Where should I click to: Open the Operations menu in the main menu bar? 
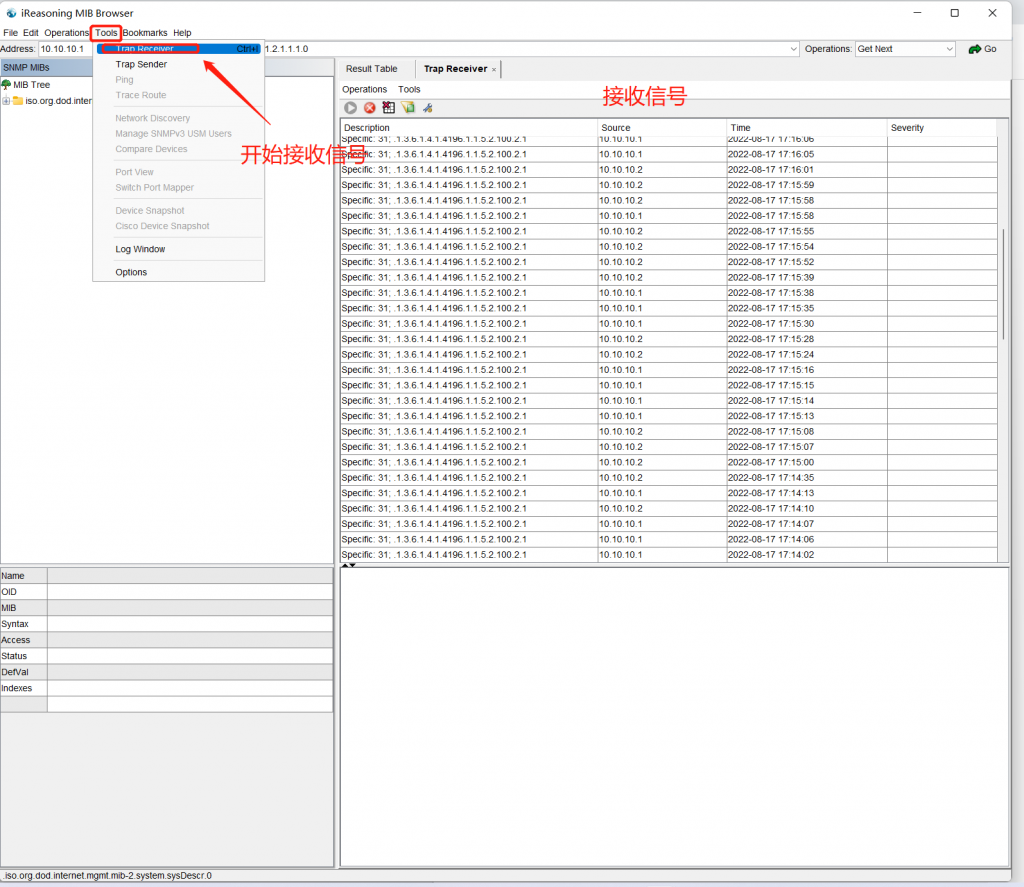point(66,33)
